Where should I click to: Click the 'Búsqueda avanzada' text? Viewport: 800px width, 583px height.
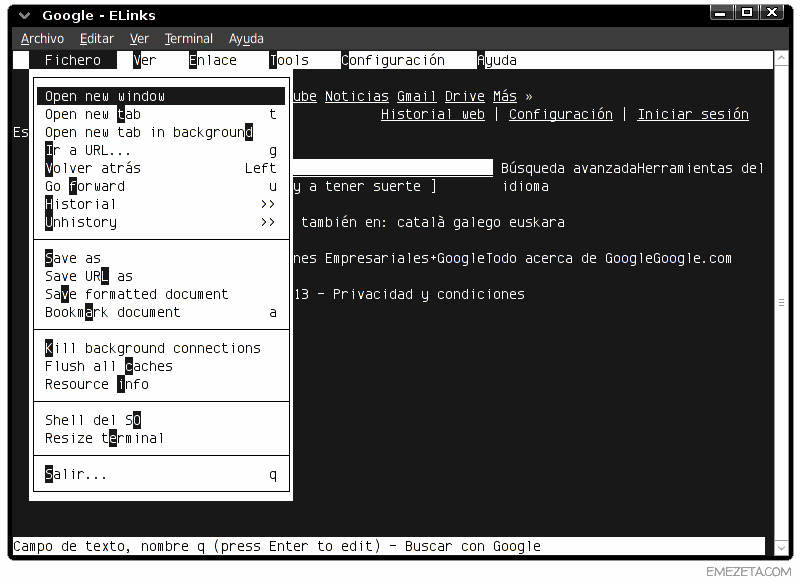[x=569, y=168]
